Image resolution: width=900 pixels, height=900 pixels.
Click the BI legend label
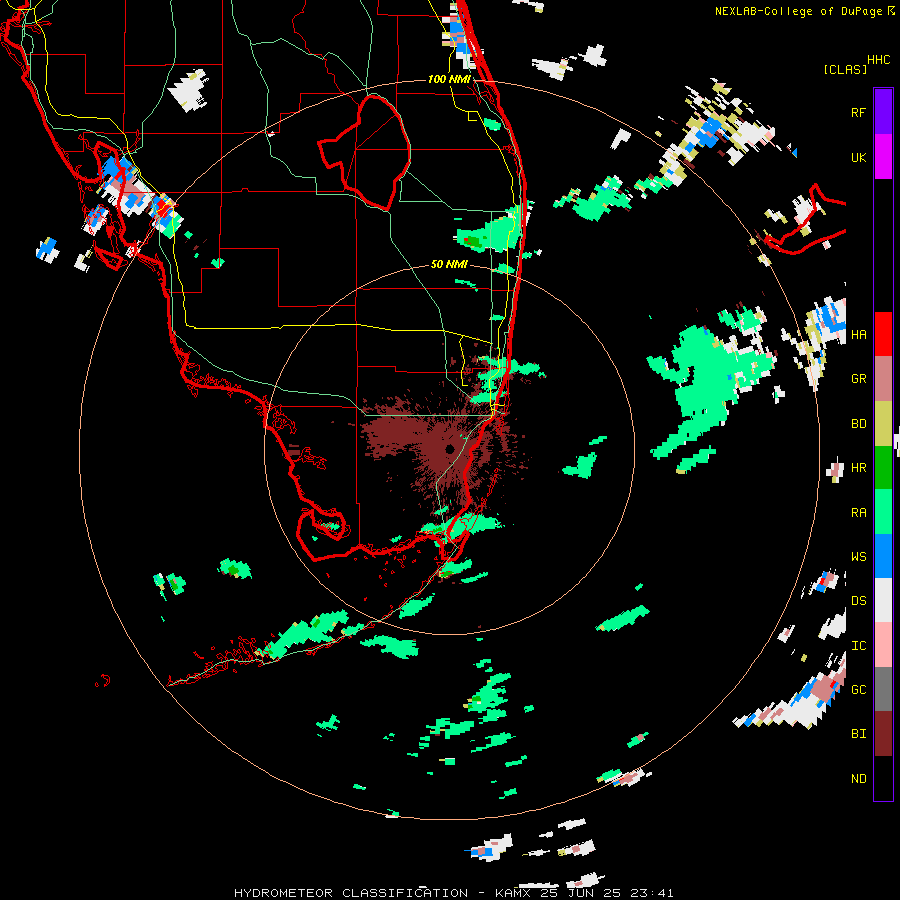(x=858, y=734)
